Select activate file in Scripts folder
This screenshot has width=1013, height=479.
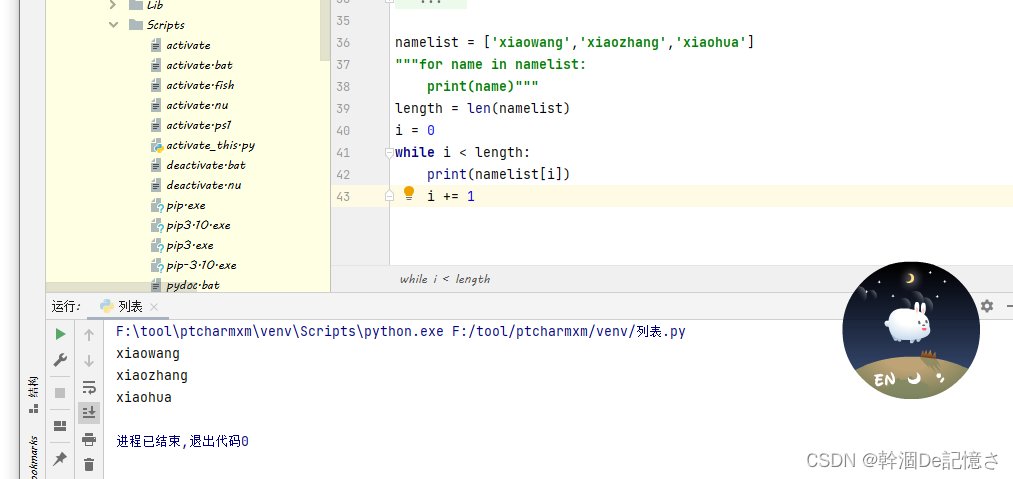188,45
